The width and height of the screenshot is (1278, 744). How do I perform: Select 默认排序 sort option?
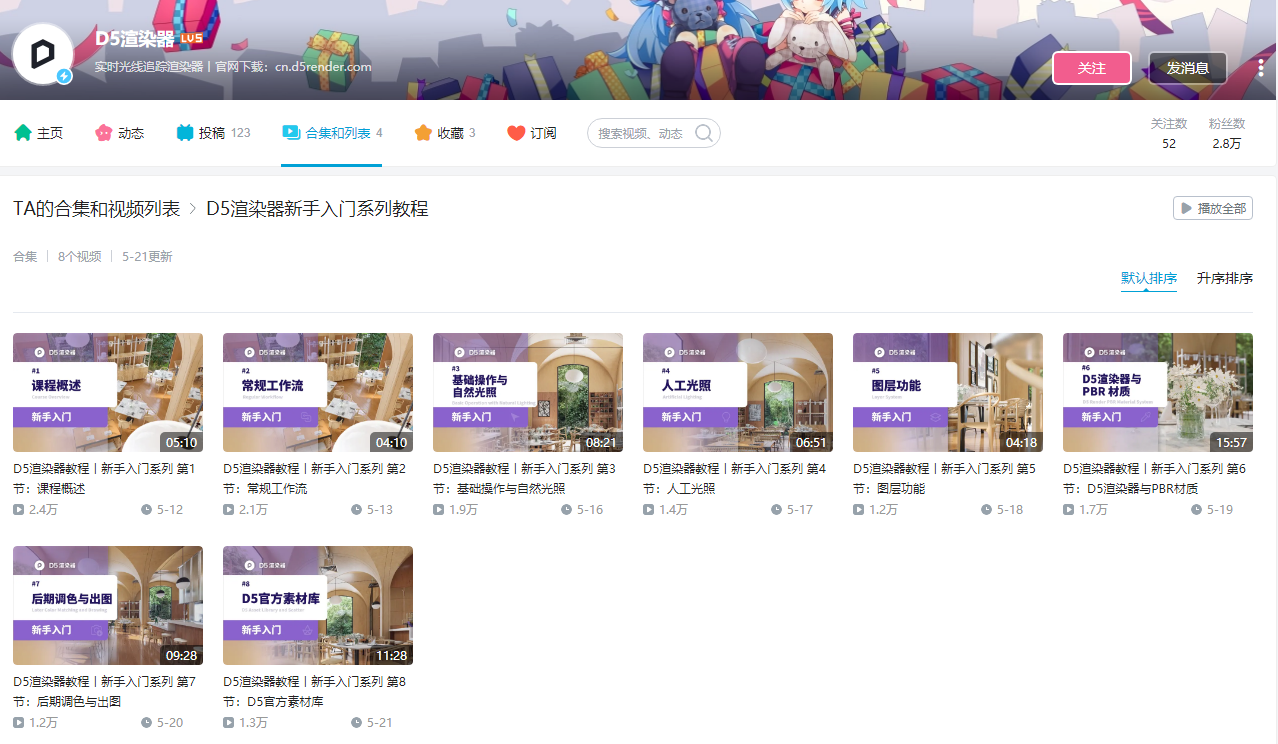coord(1149,278)
